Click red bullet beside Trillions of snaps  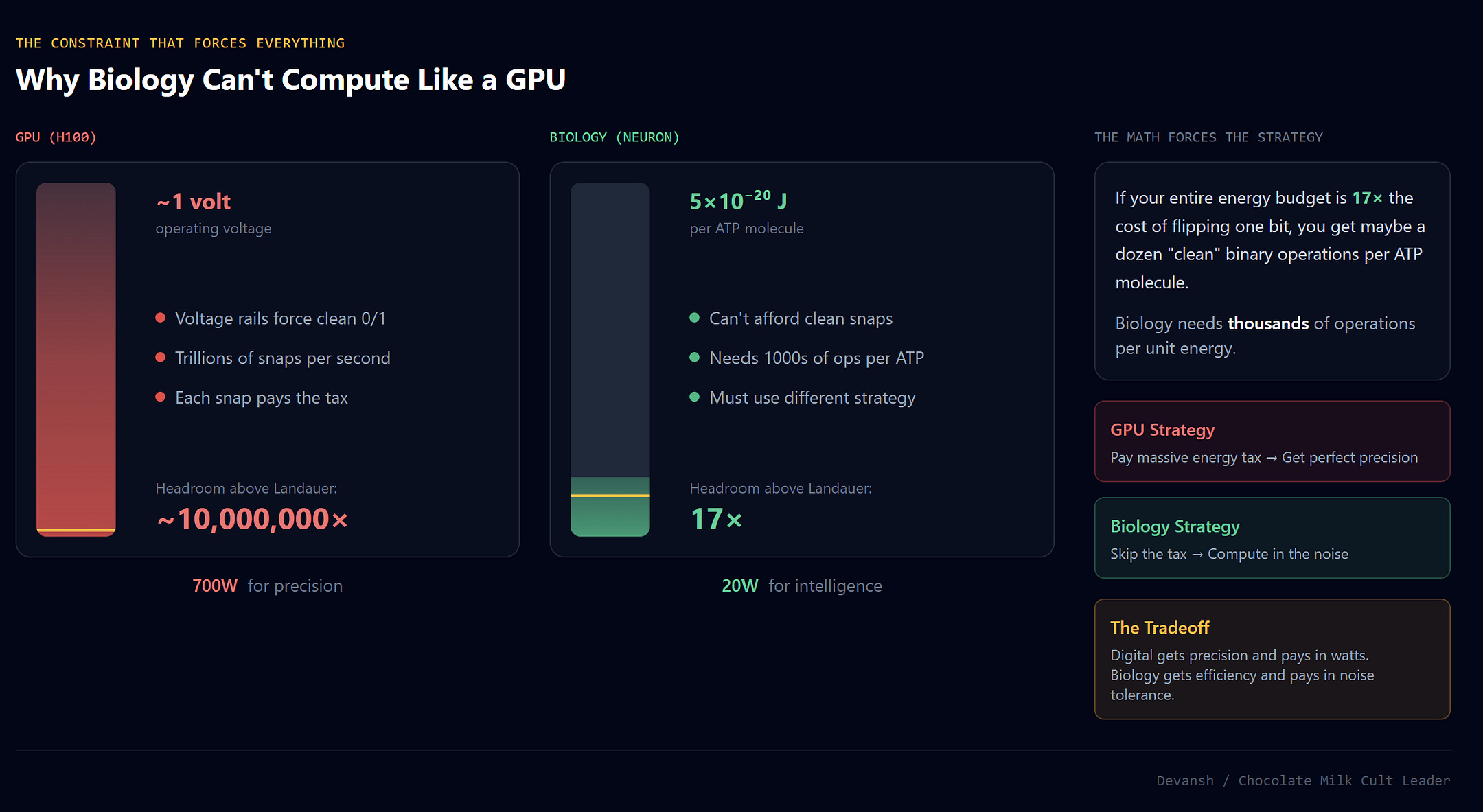point(160,358)
